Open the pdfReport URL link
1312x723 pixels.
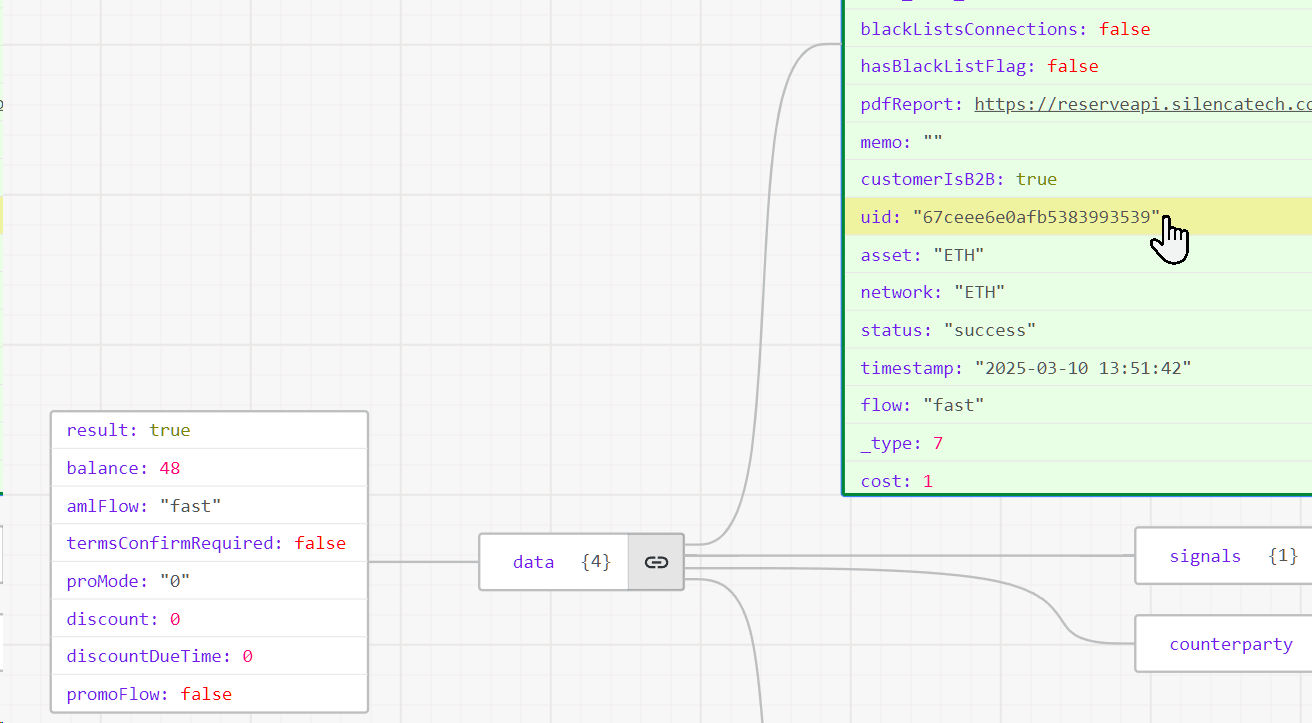(1142, 104)
